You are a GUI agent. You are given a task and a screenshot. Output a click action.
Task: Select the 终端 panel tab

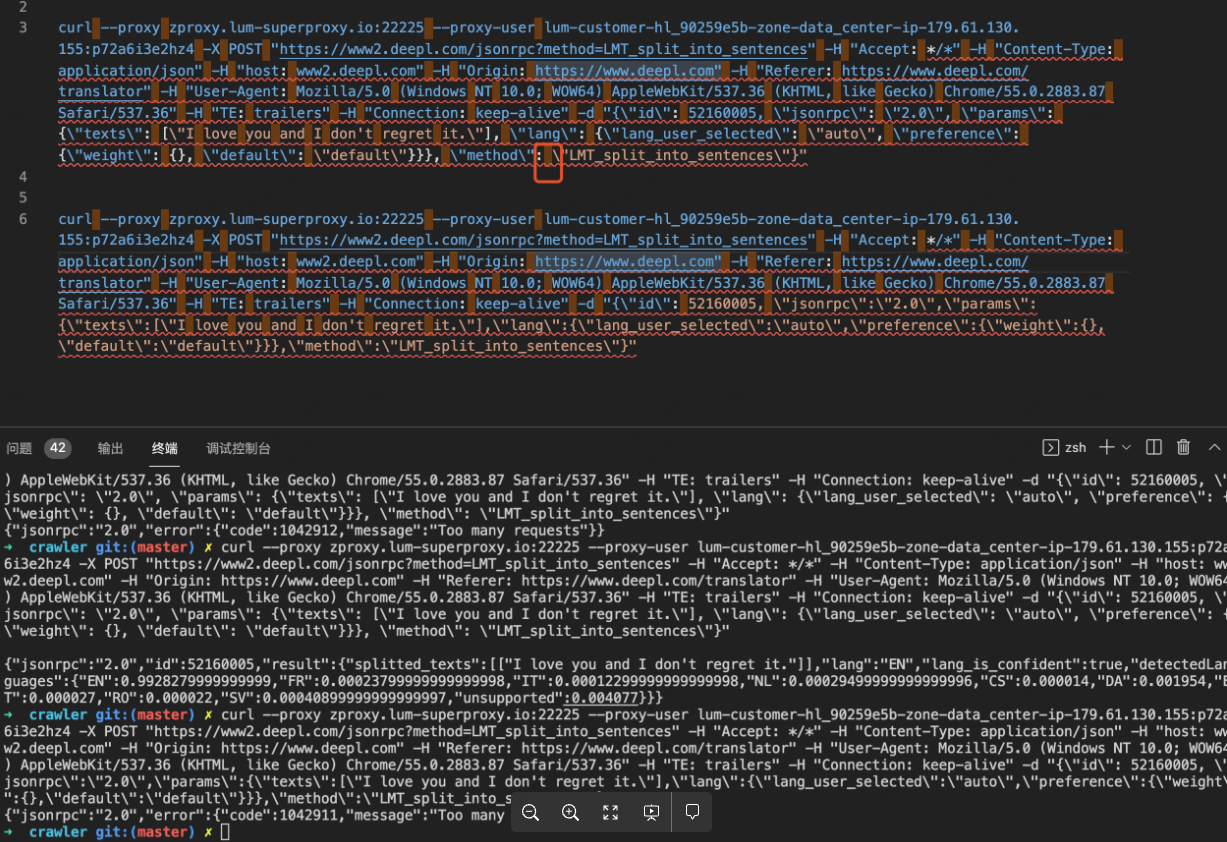point(165,448)
